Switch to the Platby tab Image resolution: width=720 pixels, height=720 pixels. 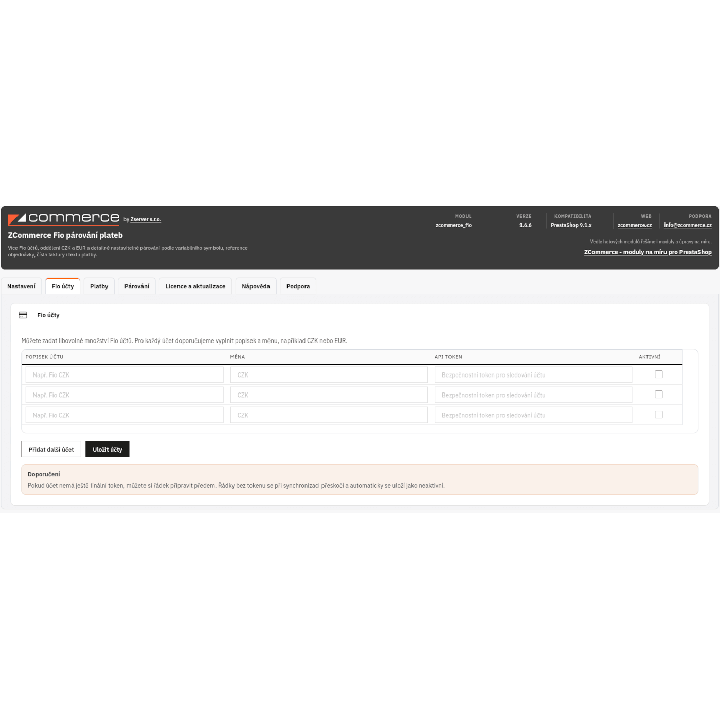pos(99,286)
